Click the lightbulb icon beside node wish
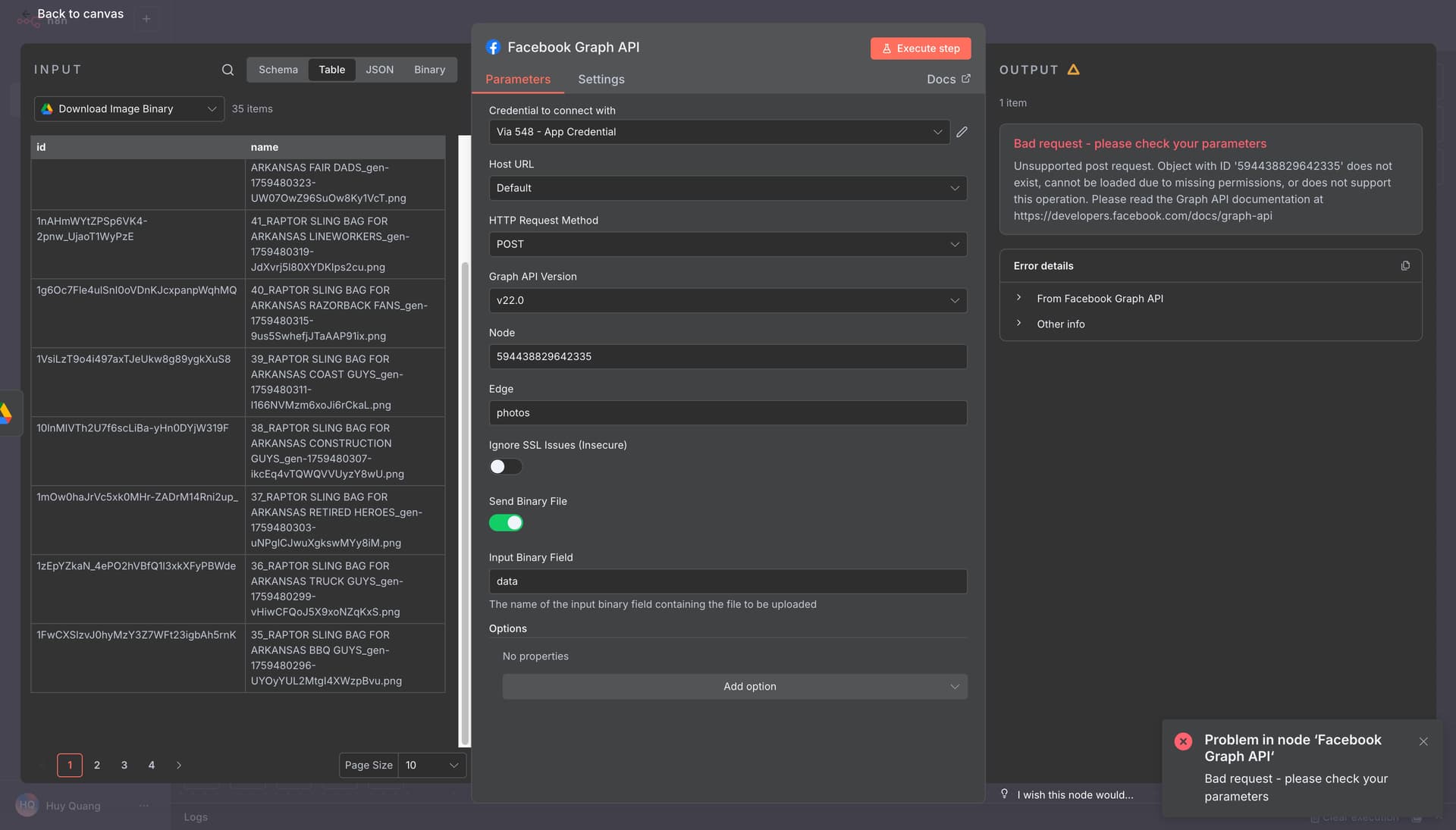Image resolution: width=1456 pixels, height=830 pixels. point(1004,794)
